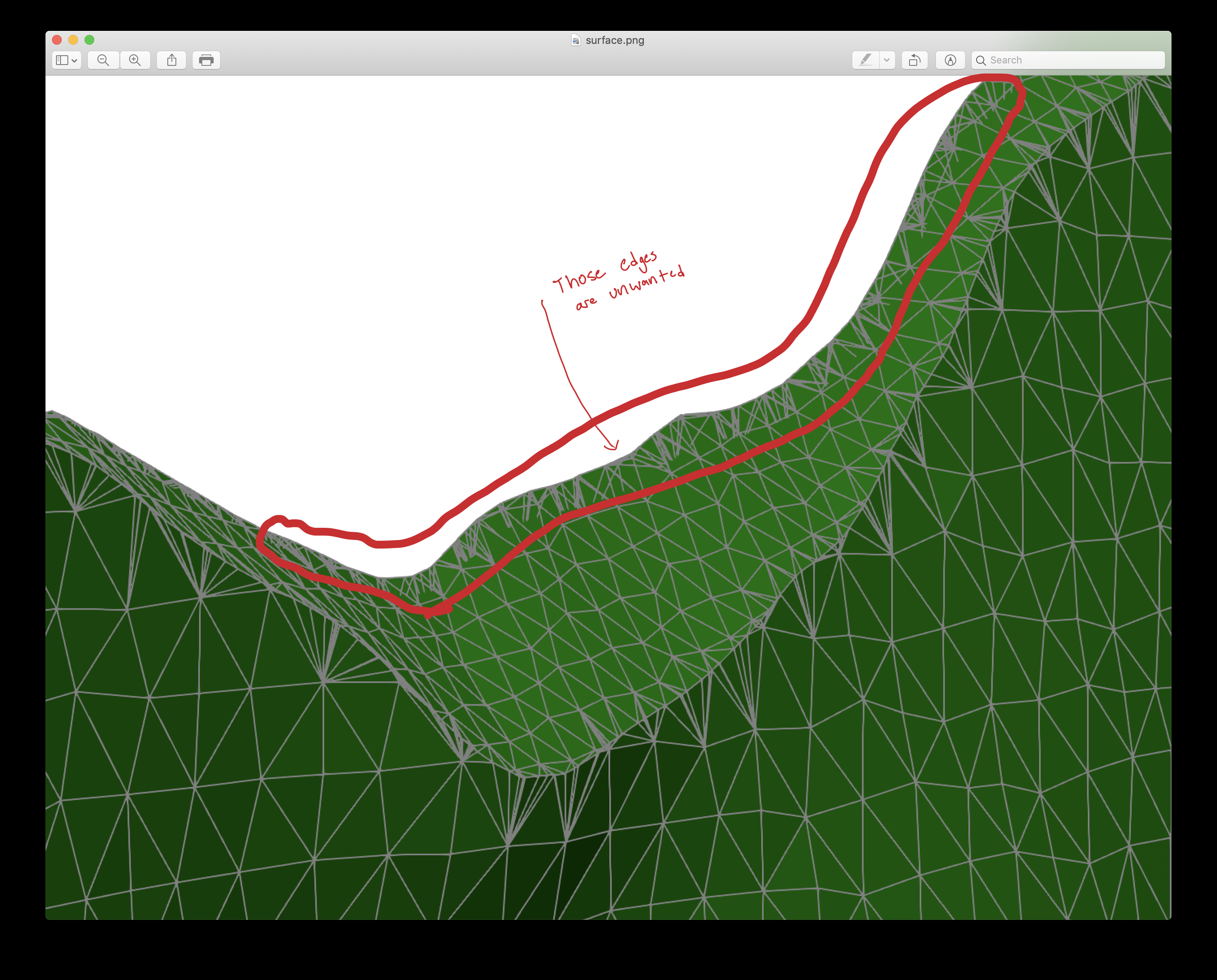
Task: Show the Markup toolbar
Action: [x=951, y=61]
